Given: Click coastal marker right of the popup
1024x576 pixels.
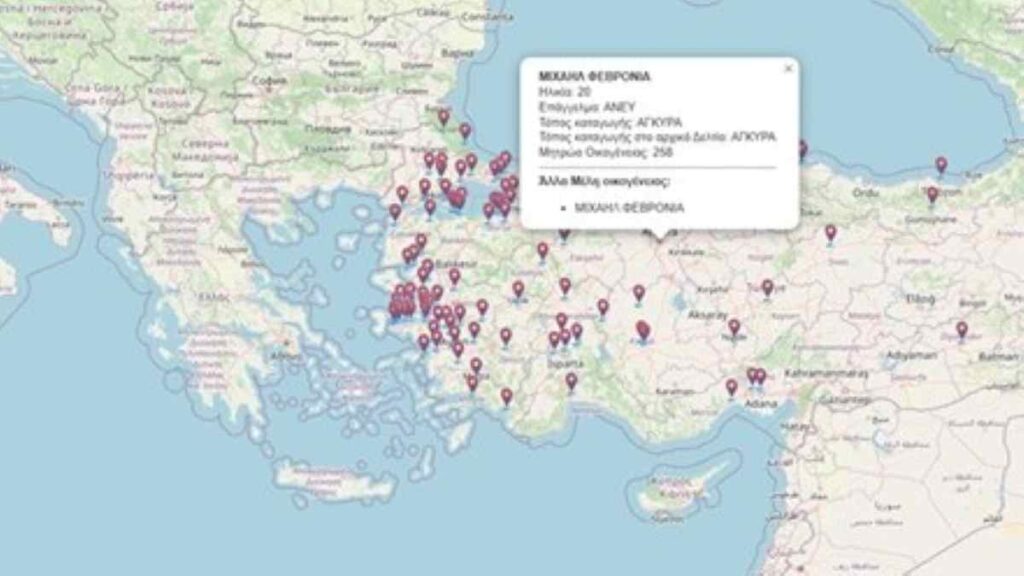Looking at the screenshot, I should pyautogui.click(x=802, y=148).
